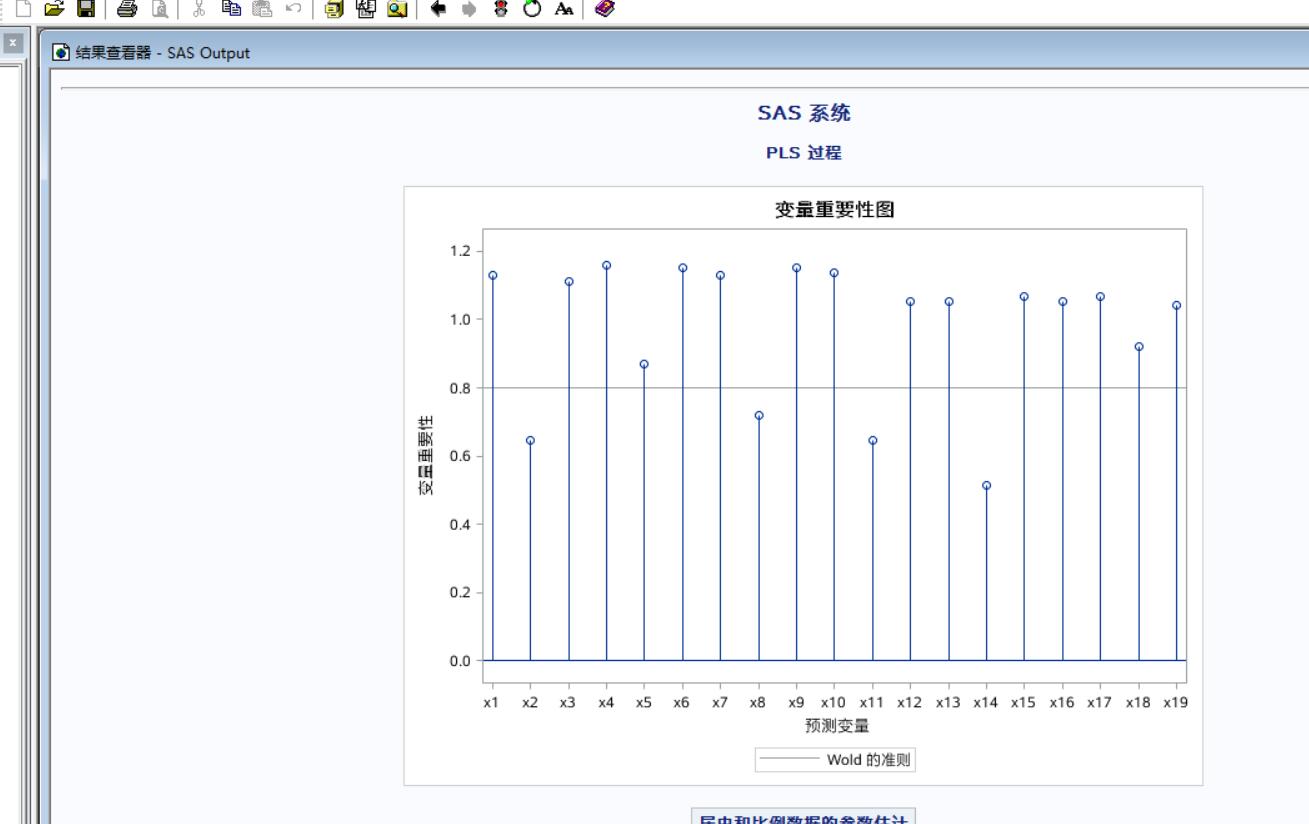Go back with the left arrow
The width and height of the screenshot is (1309, 824).
click(437, 9)
